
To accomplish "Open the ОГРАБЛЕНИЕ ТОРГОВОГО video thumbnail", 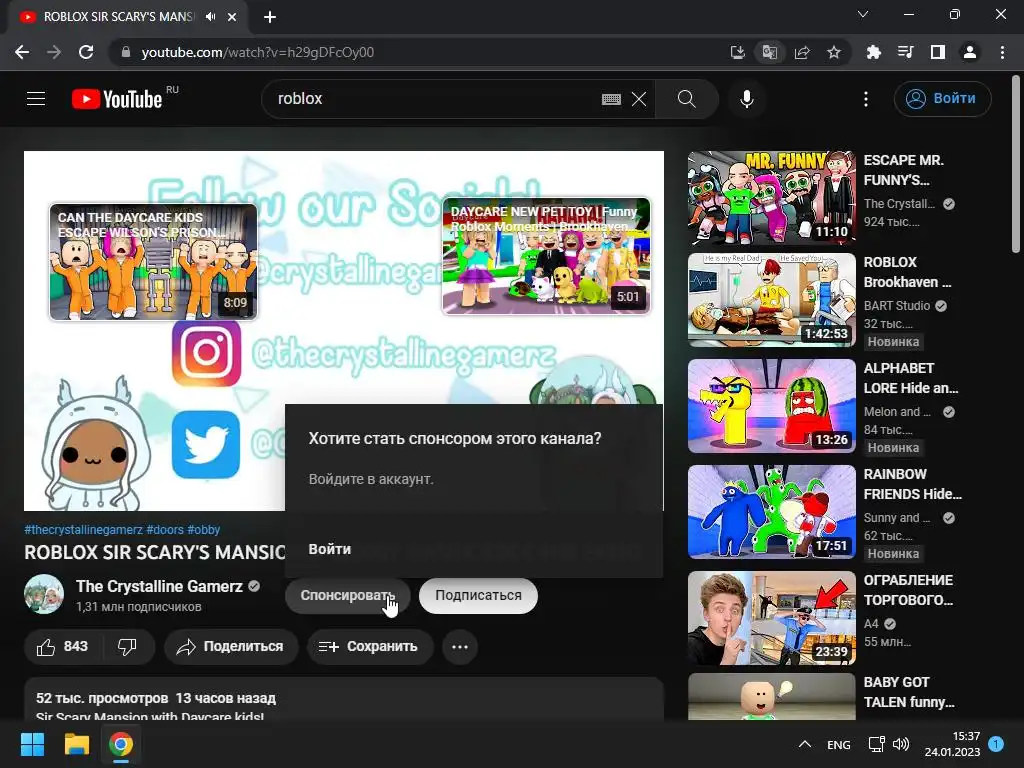I will click(771, 618).
